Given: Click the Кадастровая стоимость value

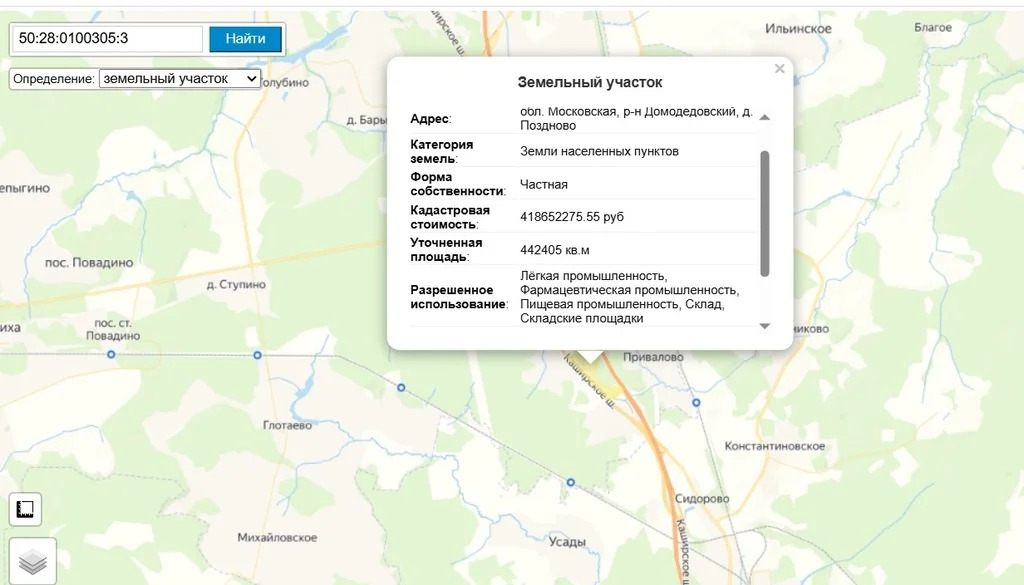Looking at the screenshot, I should tap(572, 216).
